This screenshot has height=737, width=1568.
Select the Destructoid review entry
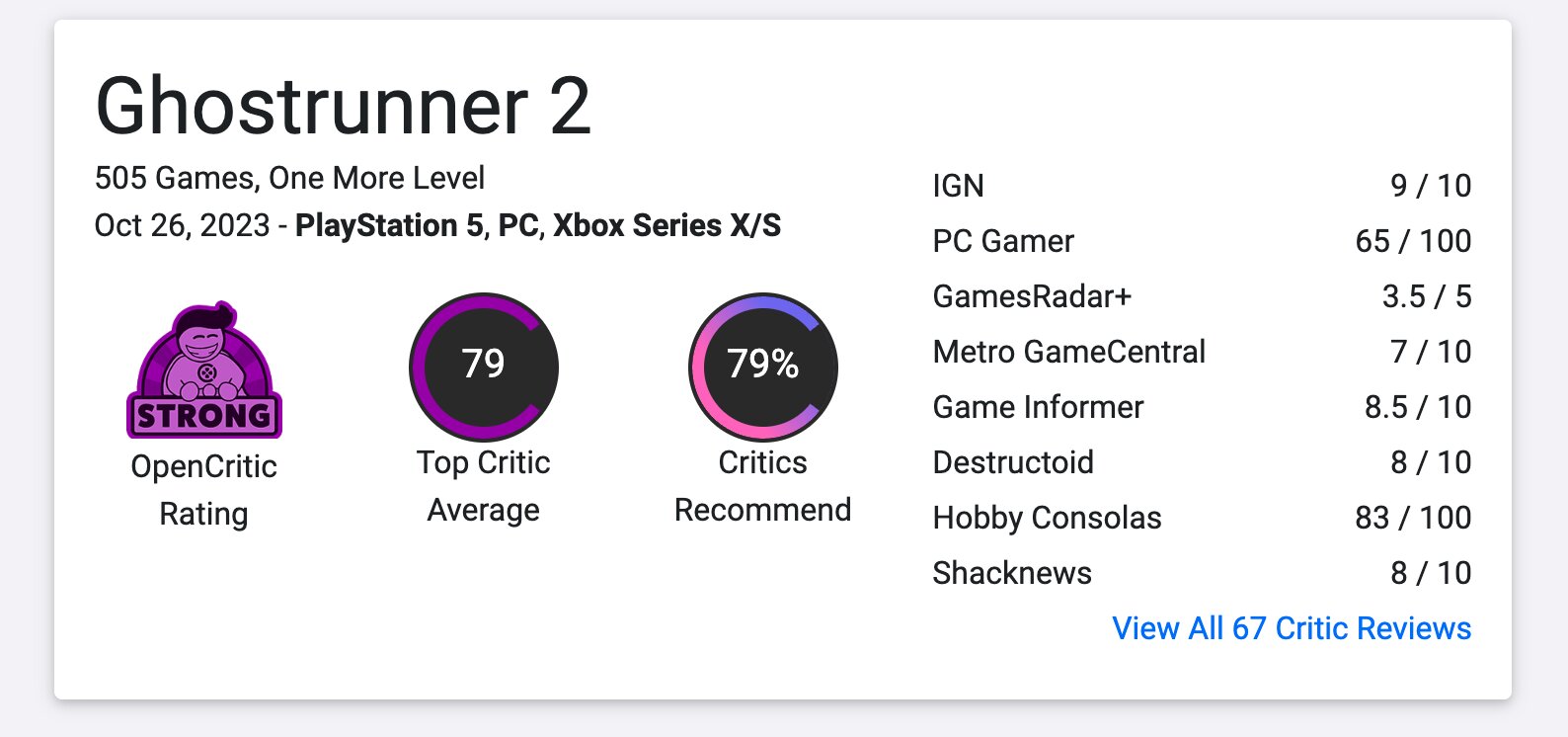point(1013,462)
